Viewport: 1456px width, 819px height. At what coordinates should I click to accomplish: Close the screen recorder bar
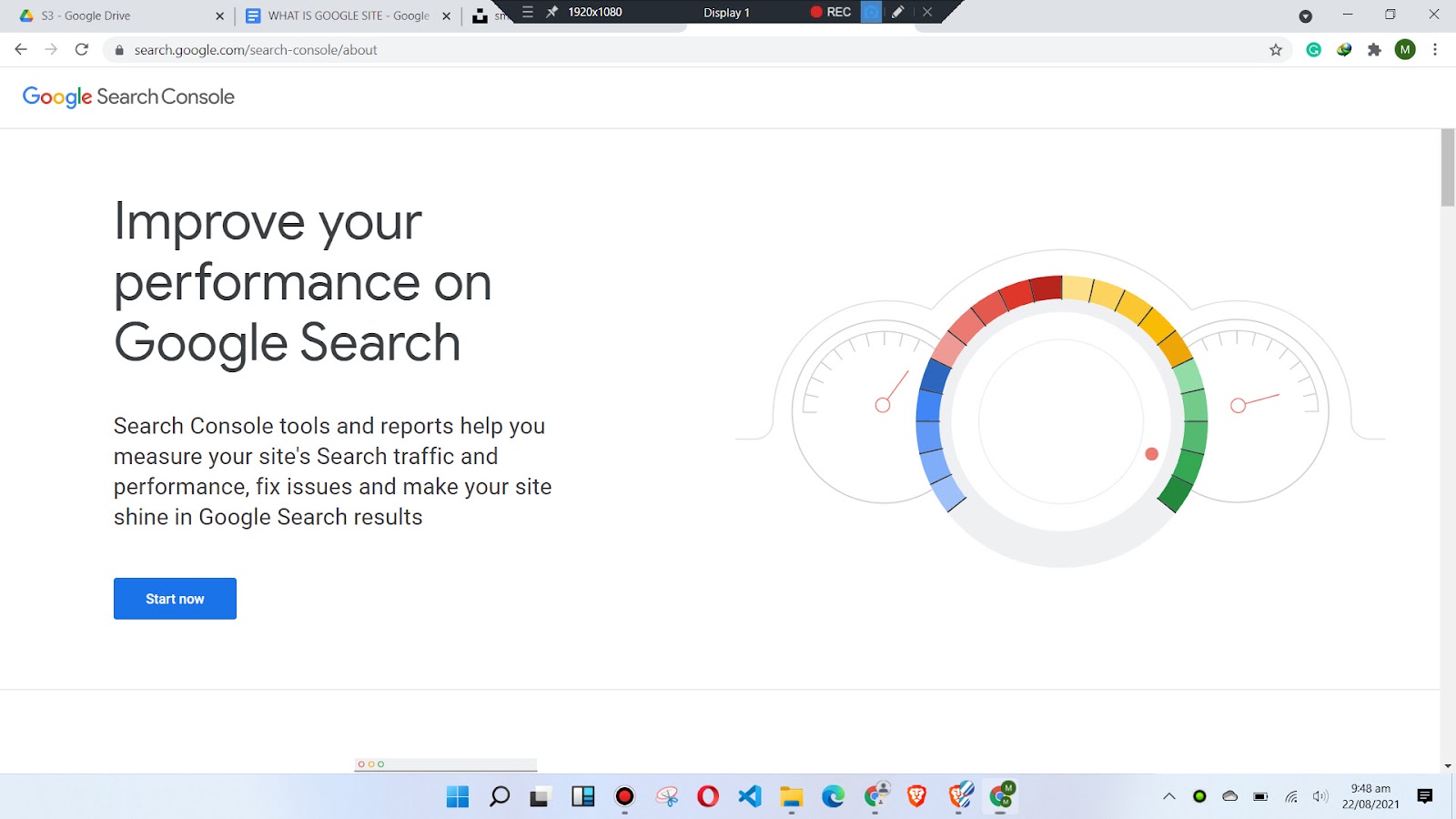coord(927,12)
